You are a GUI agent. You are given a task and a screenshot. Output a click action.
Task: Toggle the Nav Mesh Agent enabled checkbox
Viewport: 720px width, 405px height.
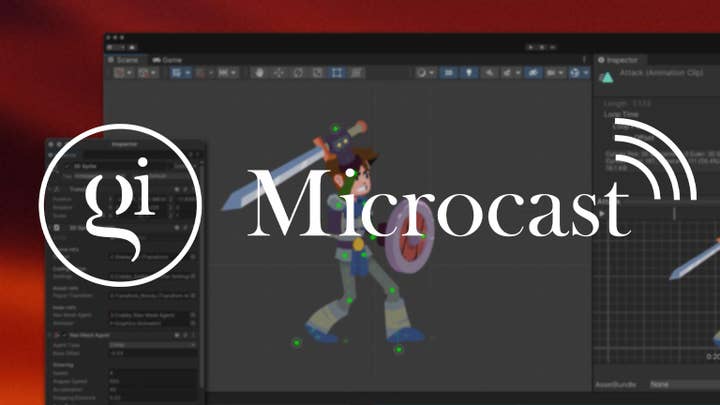coord(64,335)
